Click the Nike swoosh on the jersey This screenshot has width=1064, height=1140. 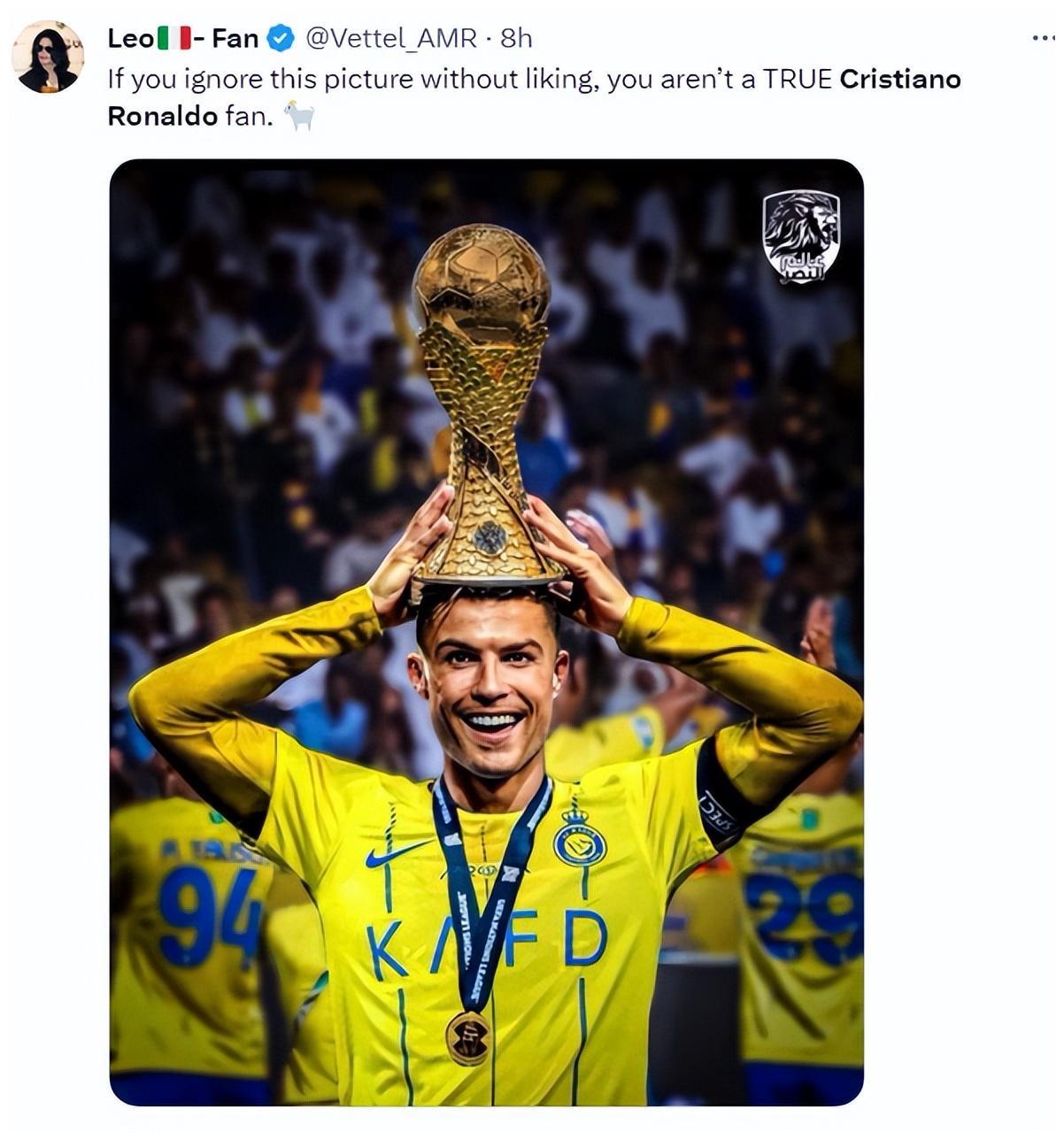coord(395,854)
